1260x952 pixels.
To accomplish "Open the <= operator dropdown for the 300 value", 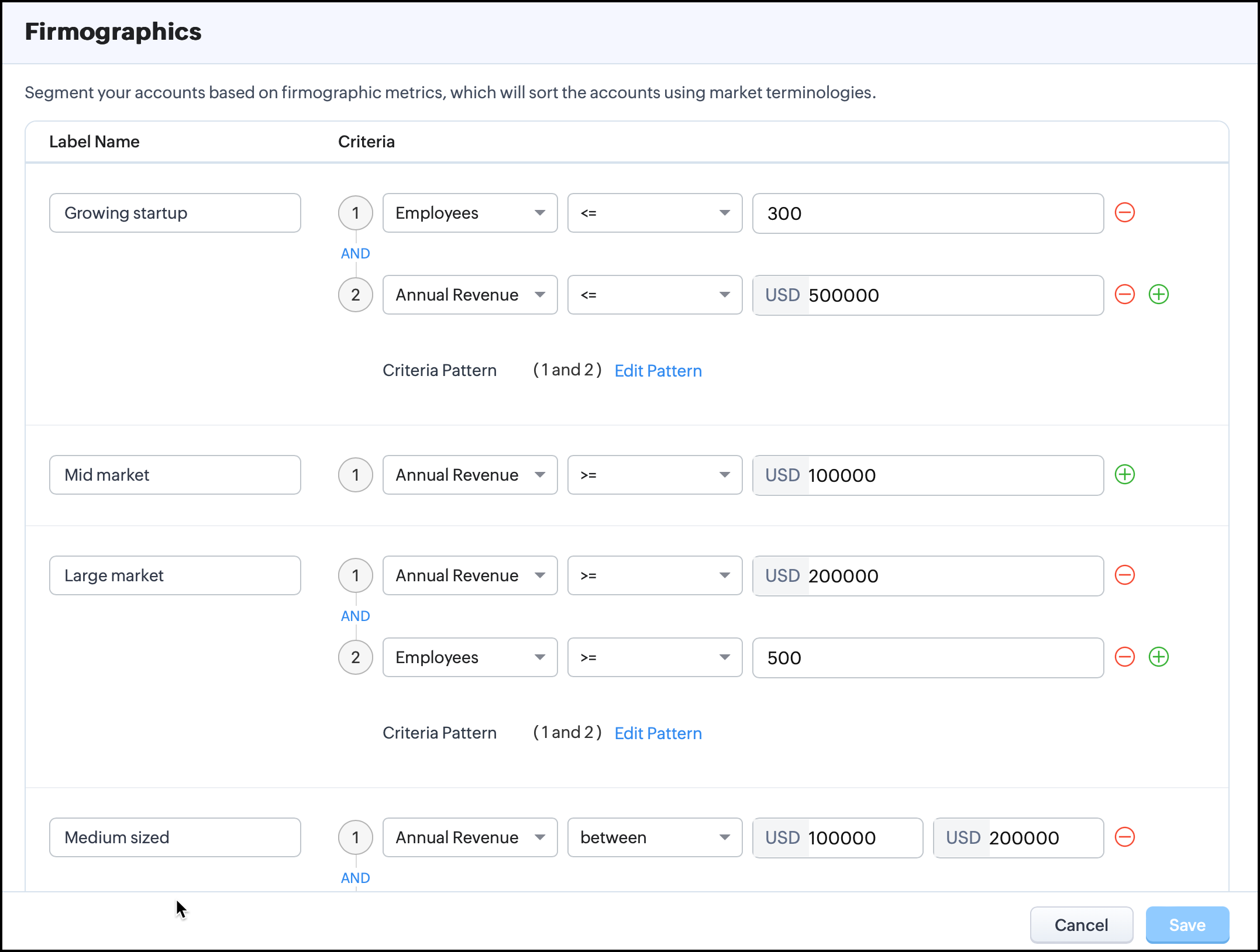I will pos(654,213).
